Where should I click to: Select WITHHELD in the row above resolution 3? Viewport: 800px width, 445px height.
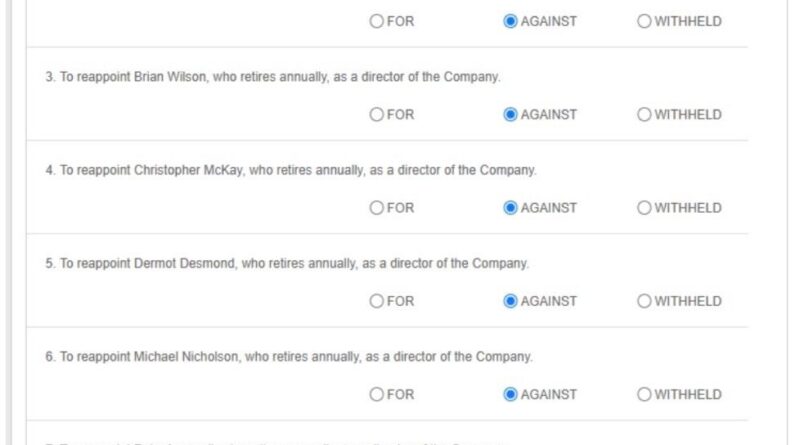tap(644, 21)
